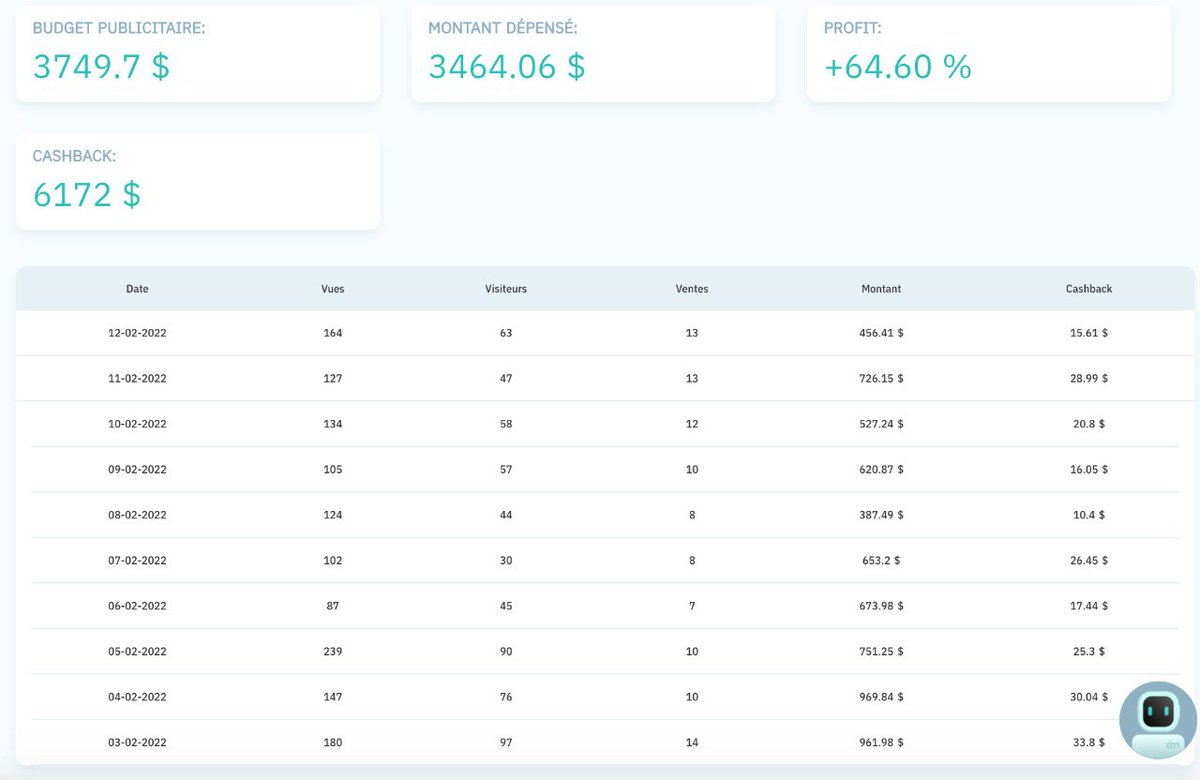Click the cashback total 6172 $
This screenshot has width=1200, height=780.
(87, 194)
